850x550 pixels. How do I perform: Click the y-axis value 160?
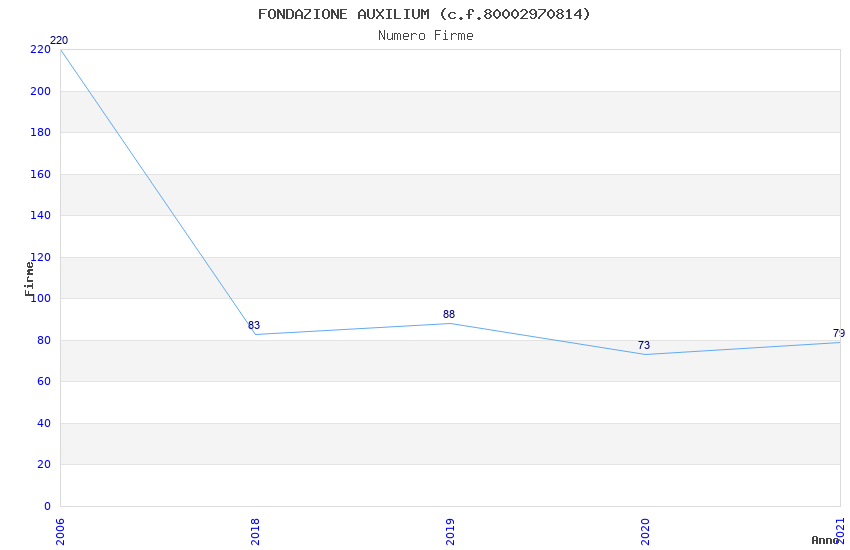click(41, 174)
